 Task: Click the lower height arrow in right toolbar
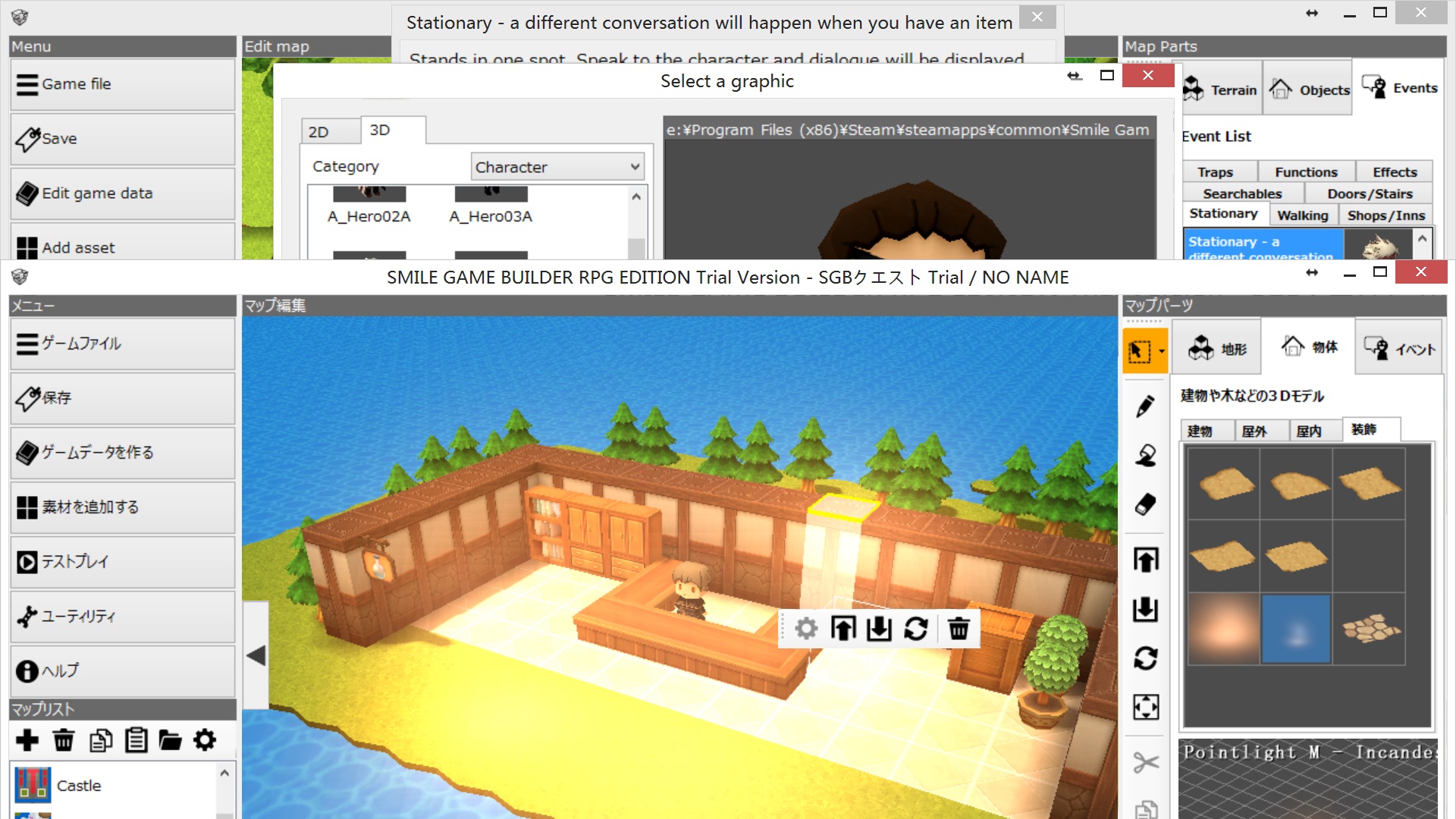click(1145, 609)
